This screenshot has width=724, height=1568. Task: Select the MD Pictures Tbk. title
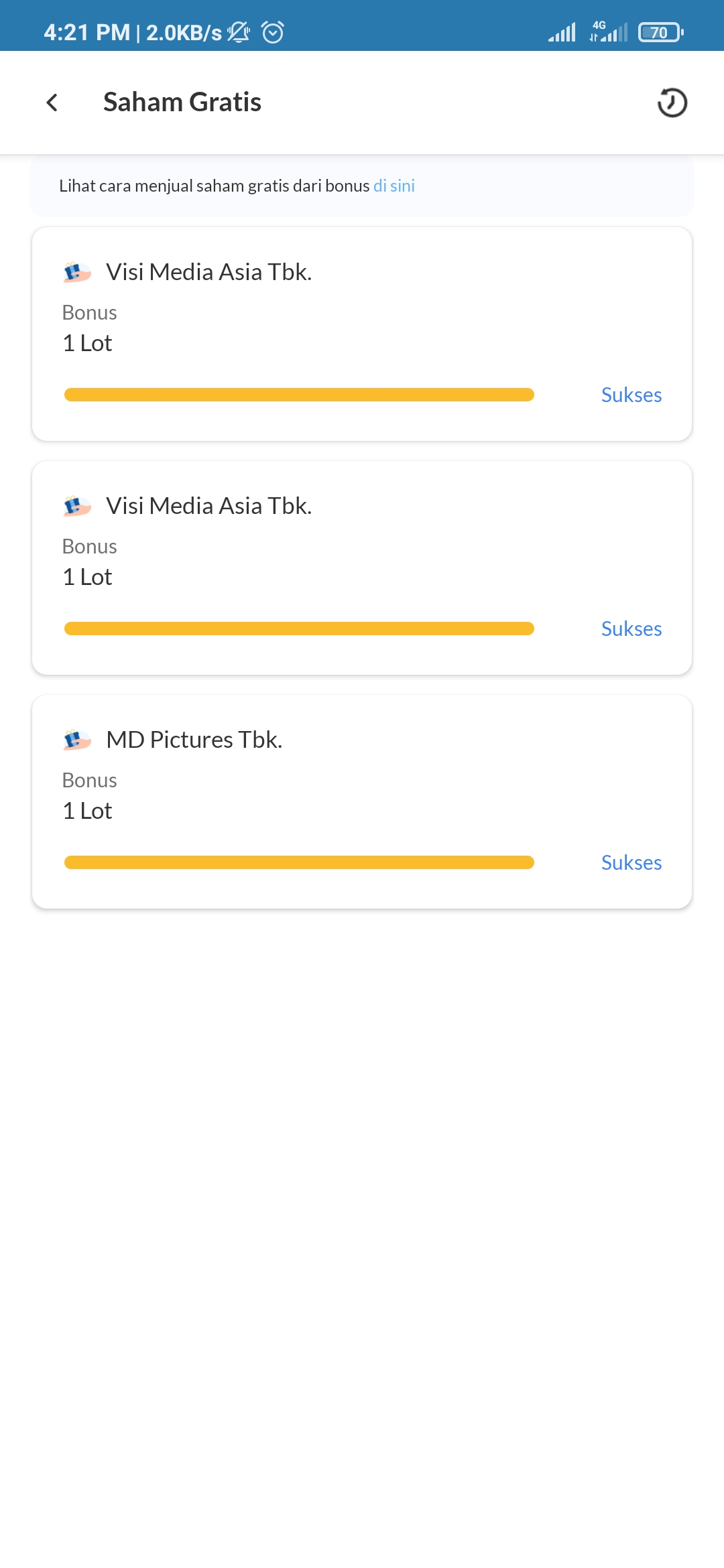coord(194,740)
